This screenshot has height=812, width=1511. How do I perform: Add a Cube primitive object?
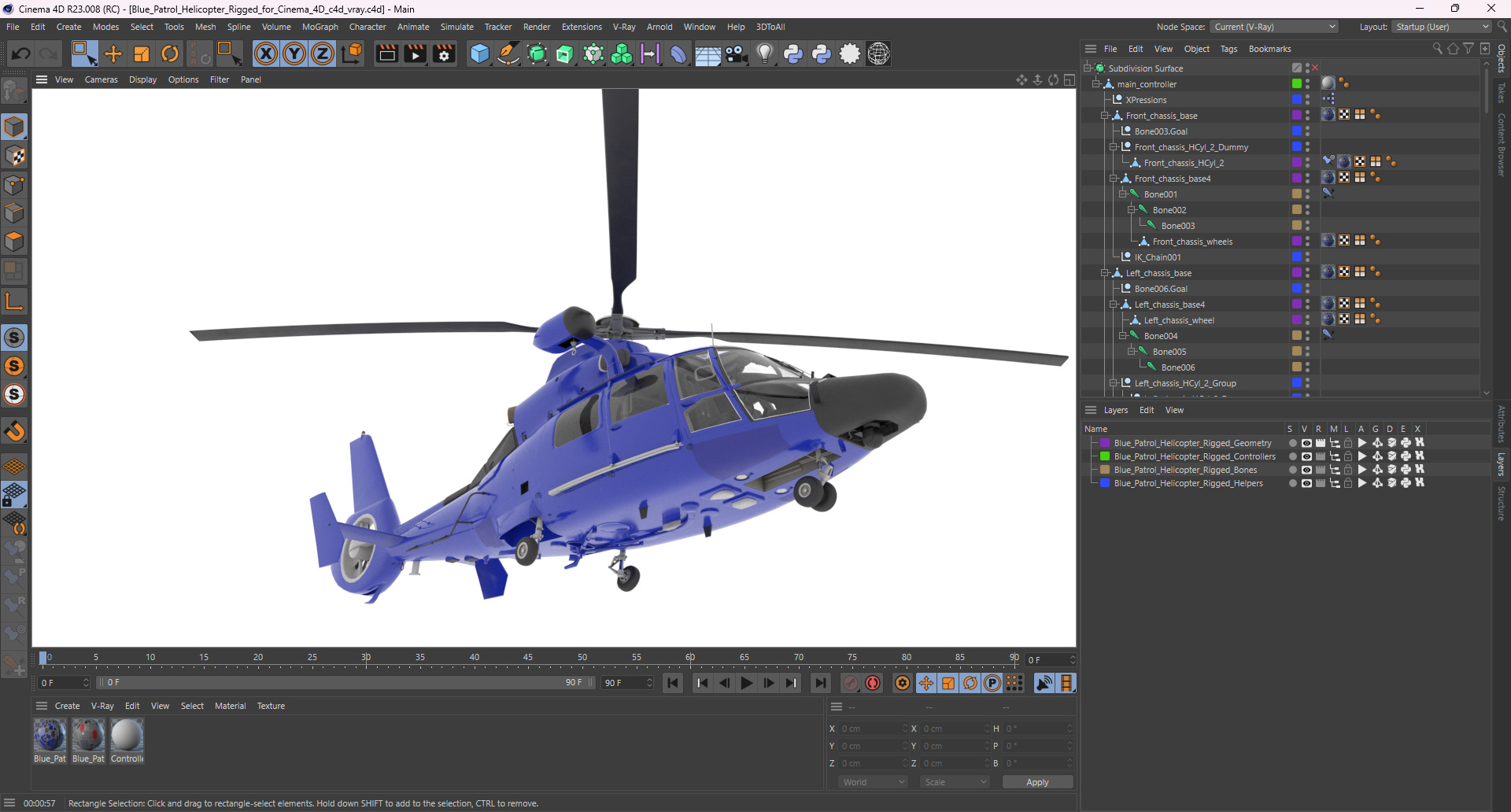tap(479, 54)
